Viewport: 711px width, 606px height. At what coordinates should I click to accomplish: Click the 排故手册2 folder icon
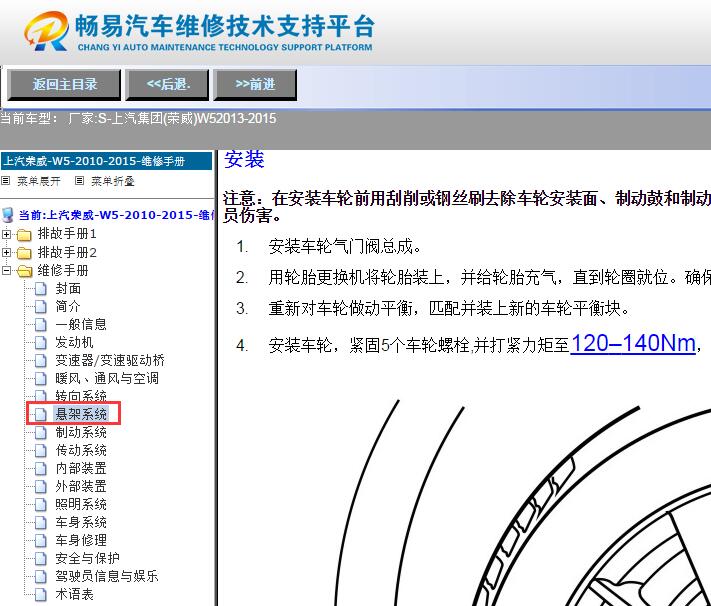[24, 253]
